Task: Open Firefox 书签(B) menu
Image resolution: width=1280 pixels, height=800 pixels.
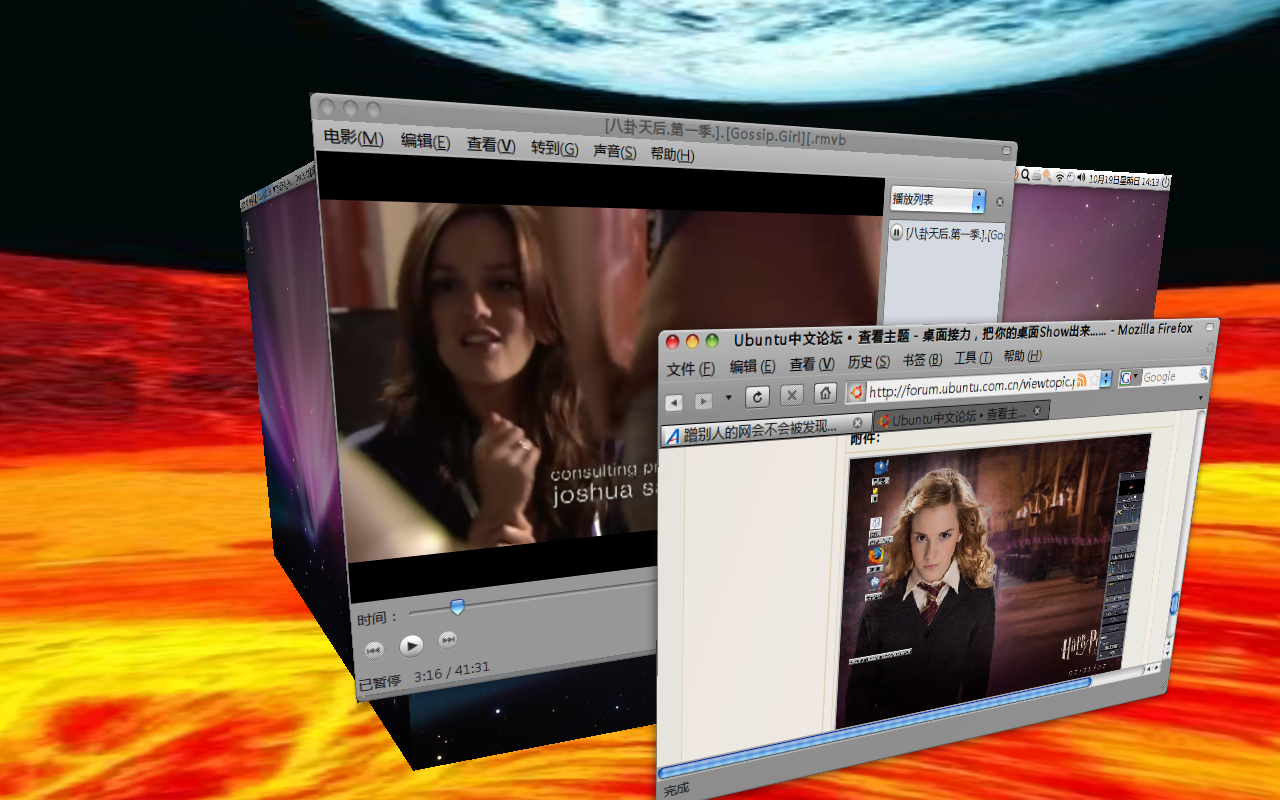Action: pyautogui.click(x=922, y=360)
